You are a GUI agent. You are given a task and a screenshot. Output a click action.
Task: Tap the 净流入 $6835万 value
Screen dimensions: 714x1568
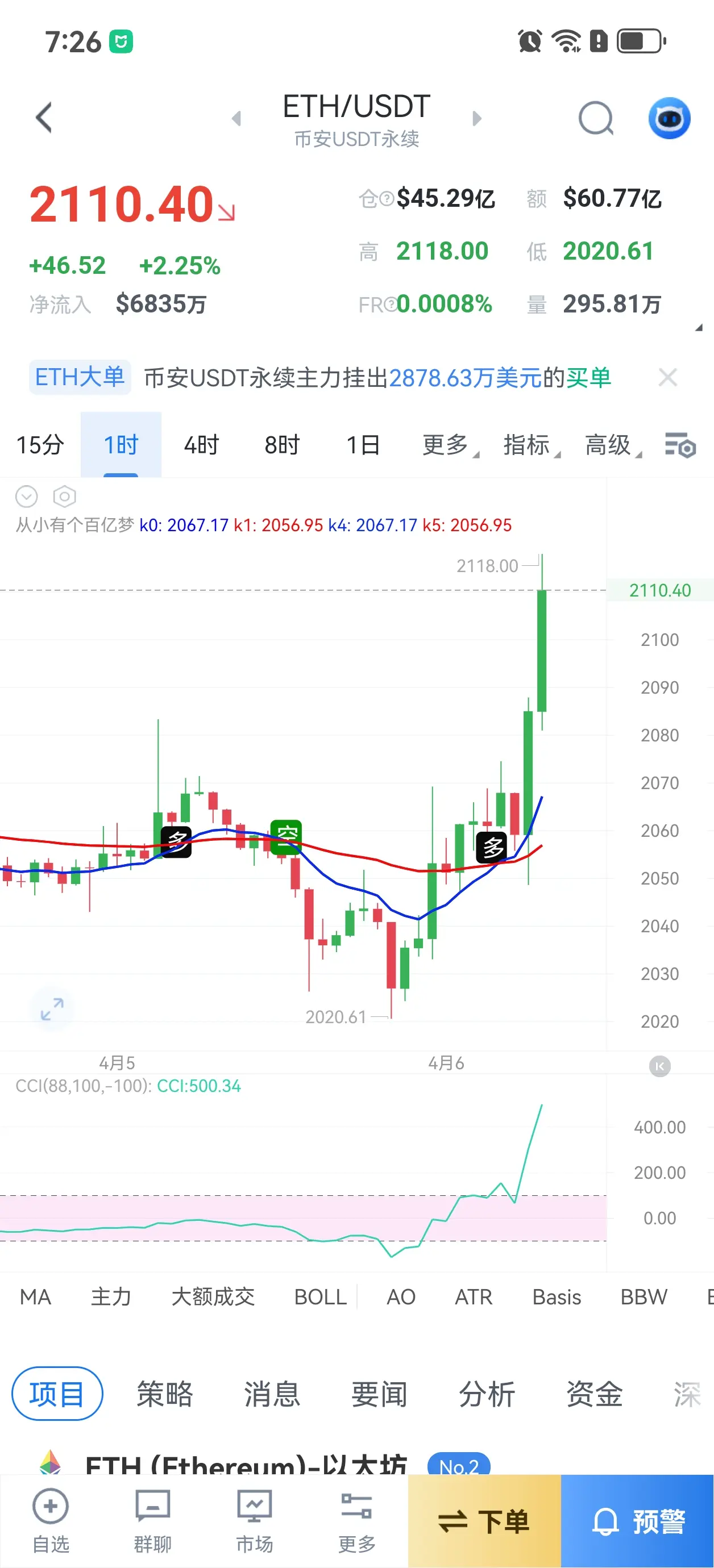pyautogui.click(x=161, y=304)
